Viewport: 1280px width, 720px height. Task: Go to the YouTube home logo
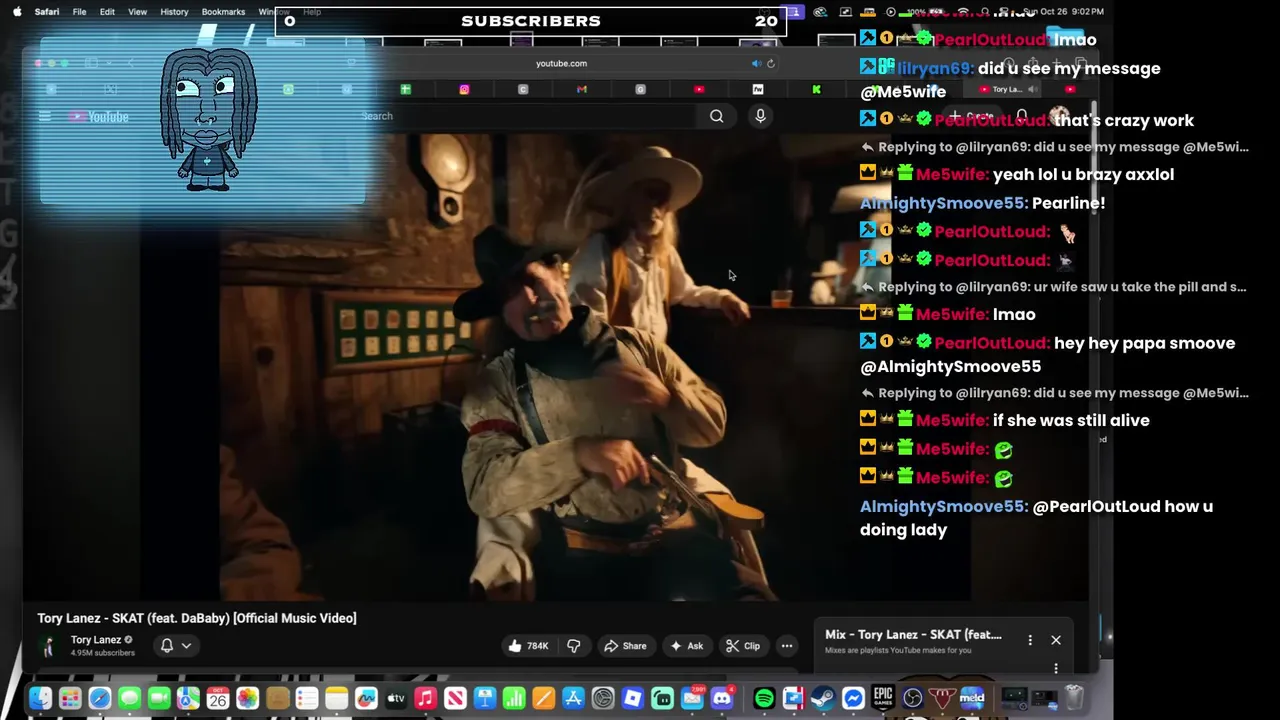click(99, 117)
